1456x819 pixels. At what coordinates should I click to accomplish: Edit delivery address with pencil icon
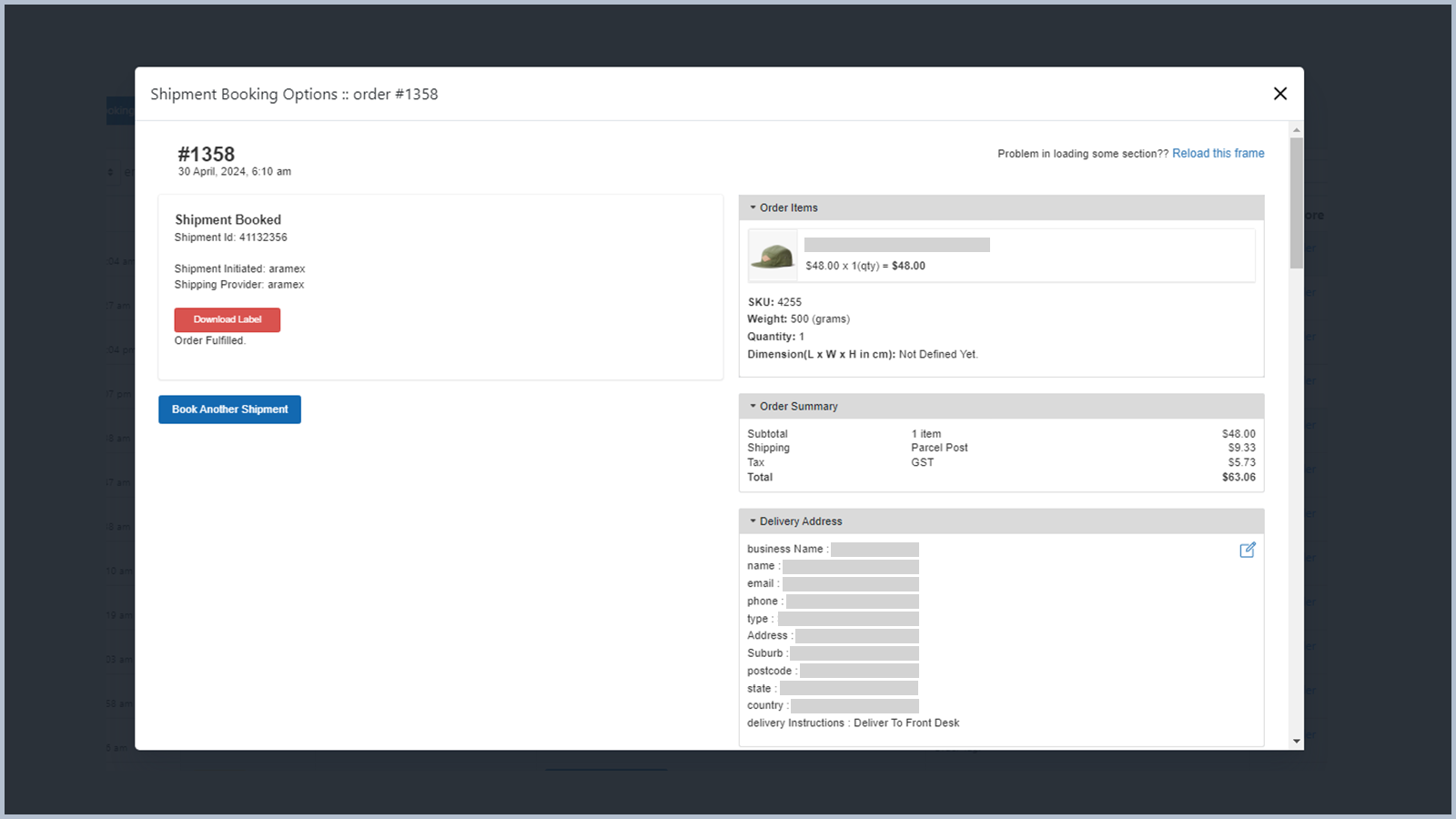coord(1248,550)
